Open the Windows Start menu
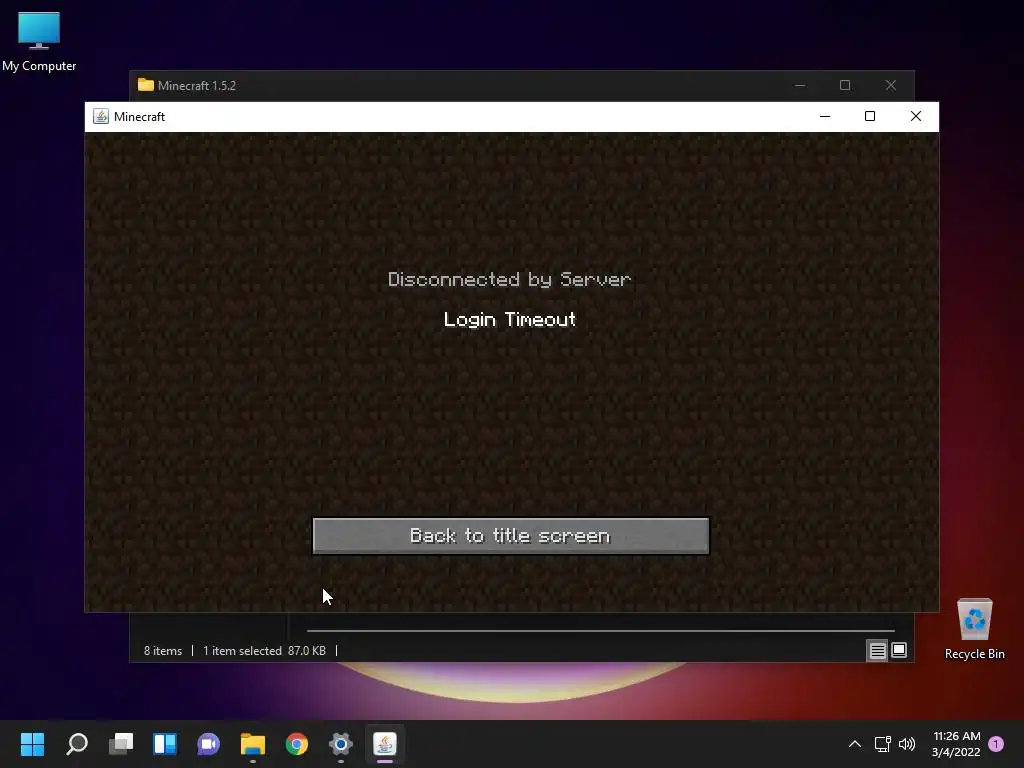 click(32, 744)
